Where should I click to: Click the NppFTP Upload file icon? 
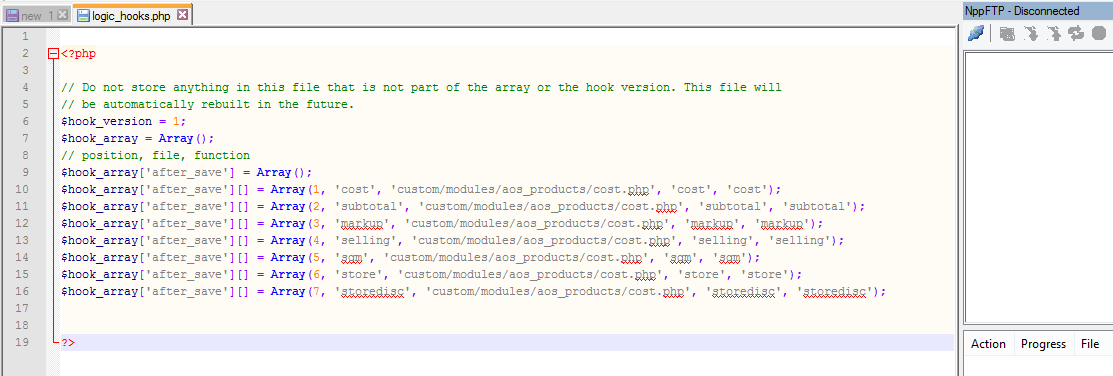[x=1054, y=33]
